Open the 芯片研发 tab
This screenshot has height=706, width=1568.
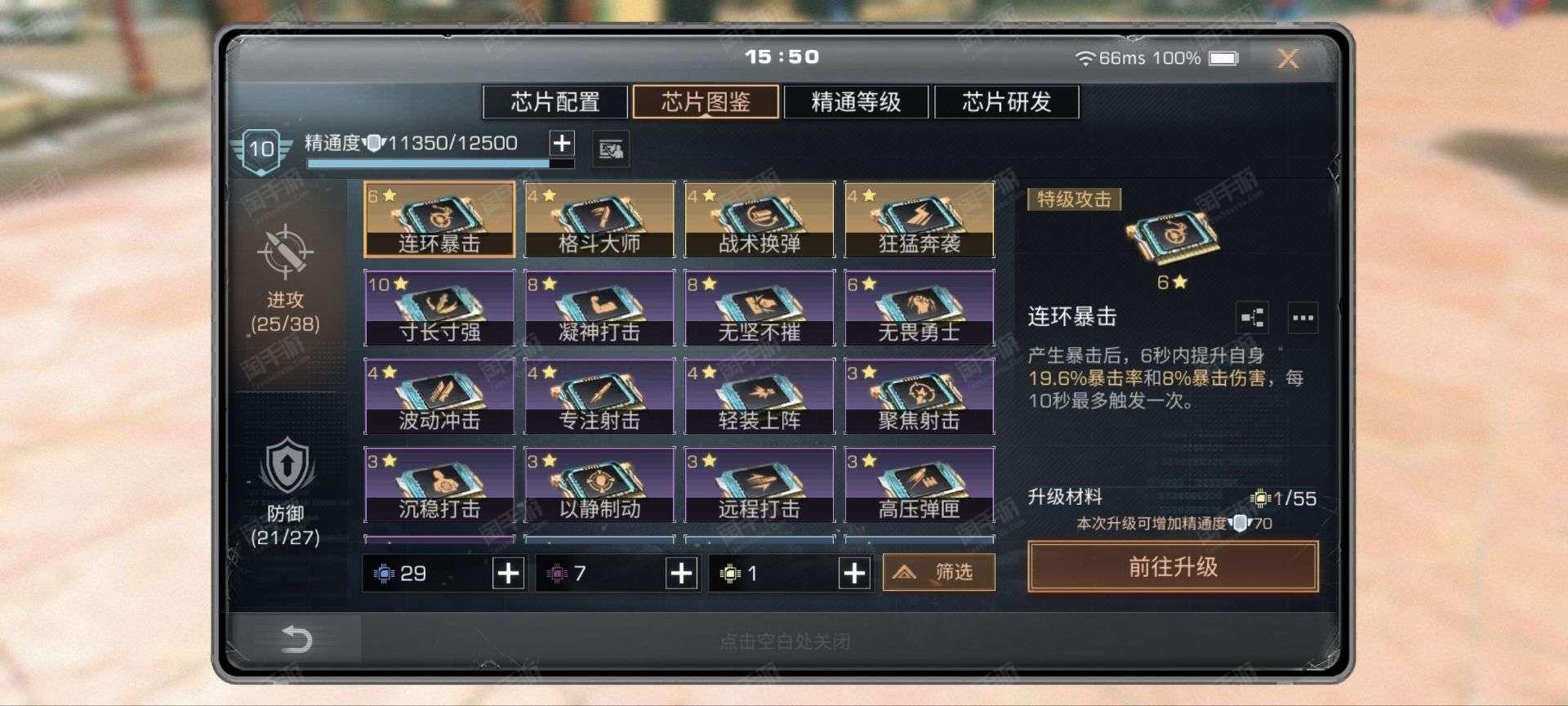(1006, 102)
